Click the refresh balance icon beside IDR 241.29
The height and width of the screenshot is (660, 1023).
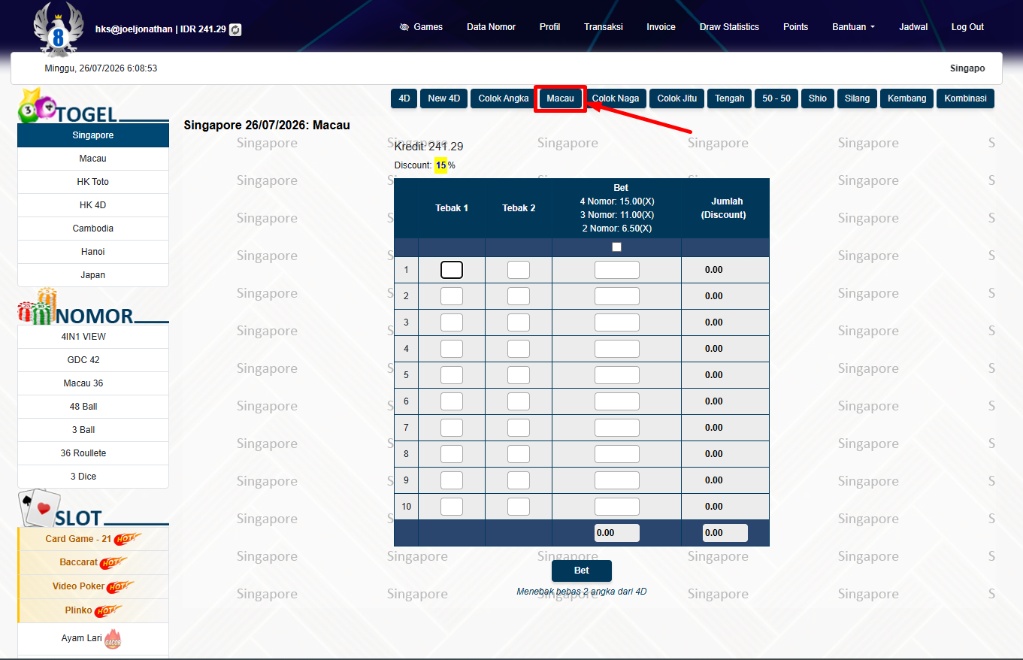[236, 29]
